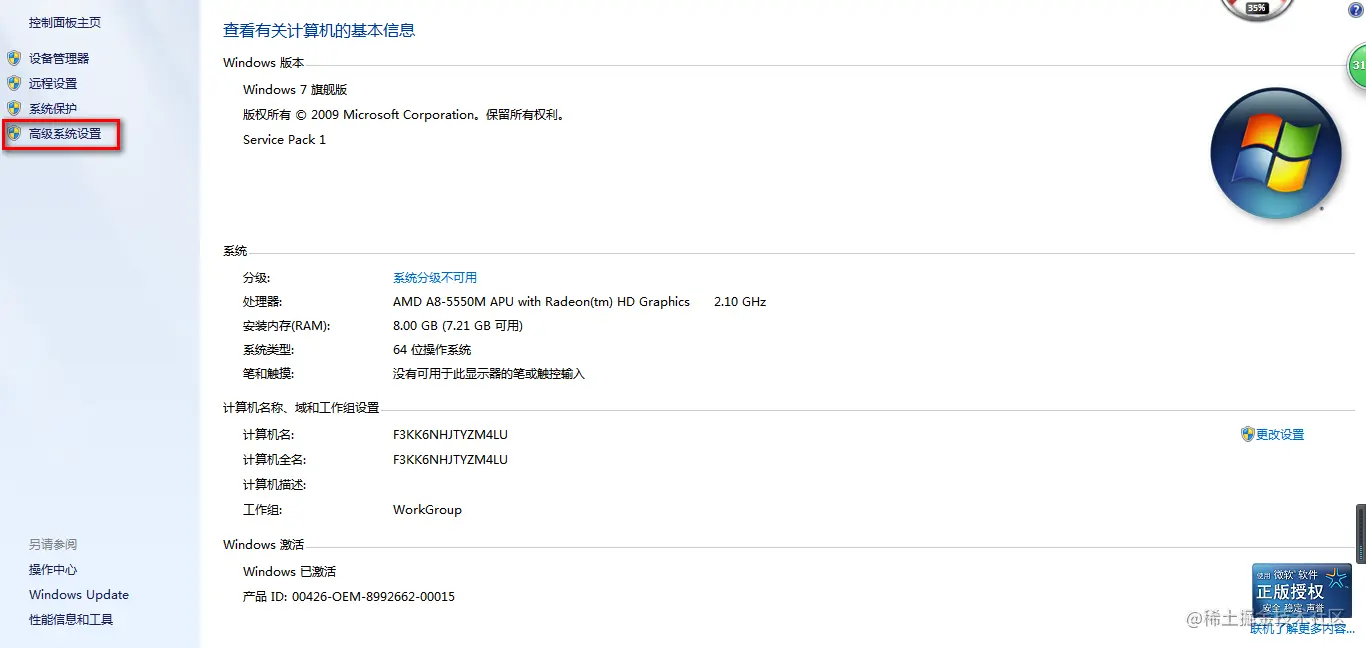Select 64 位操作系统 text
This screenshot has width=1366, height=648.
[x=432, y=349]
